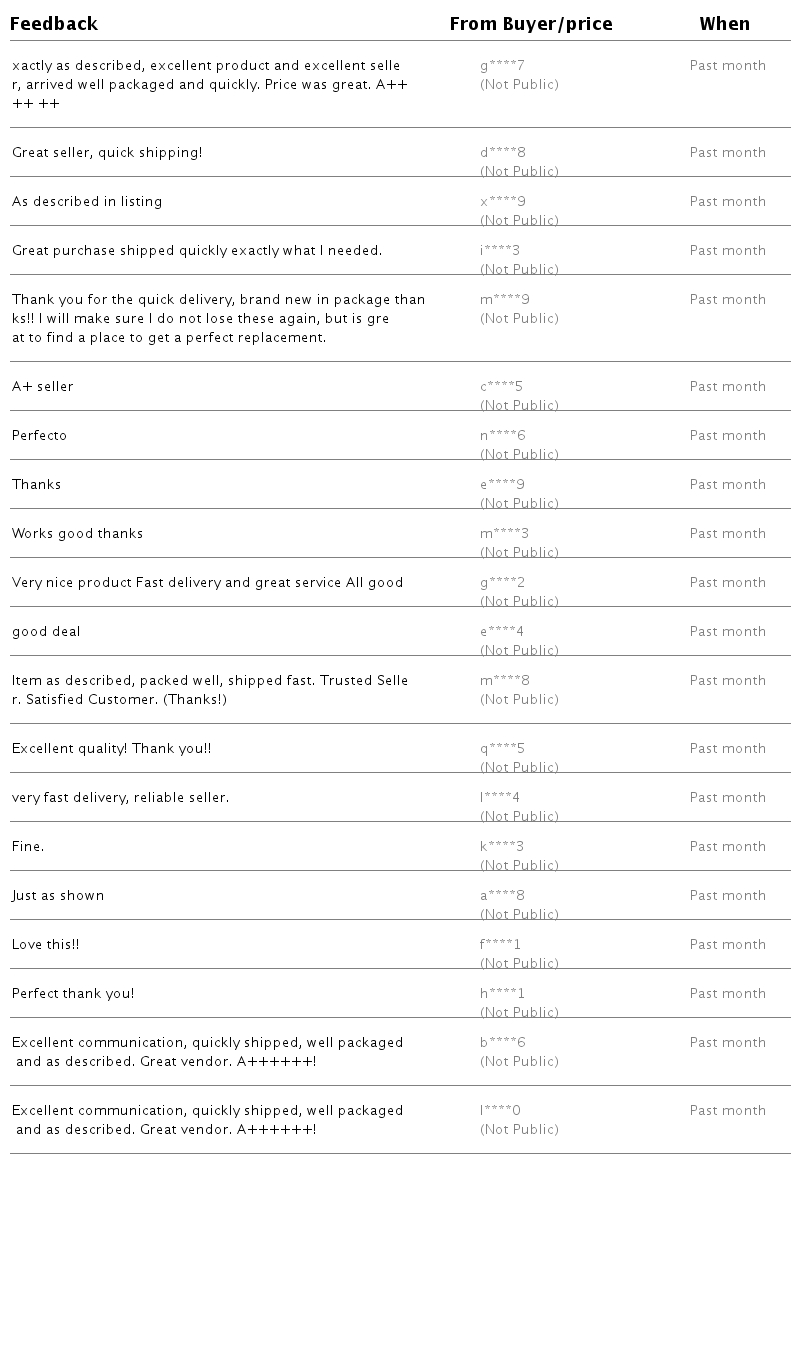Viewport: 800px width, 1368px height.
Task: Select buyer m****9 name
Action: pos(504,300)
